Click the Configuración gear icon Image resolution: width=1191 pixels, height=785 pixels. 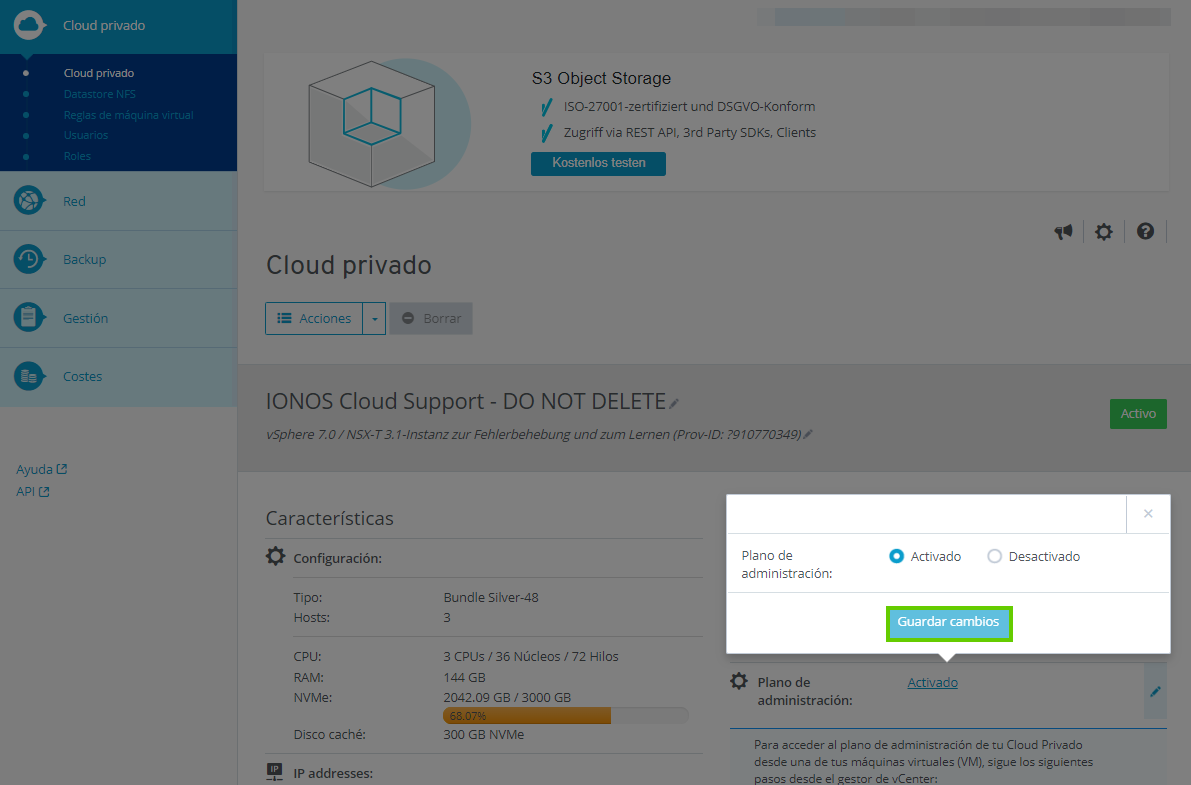(x=276, y=556)
